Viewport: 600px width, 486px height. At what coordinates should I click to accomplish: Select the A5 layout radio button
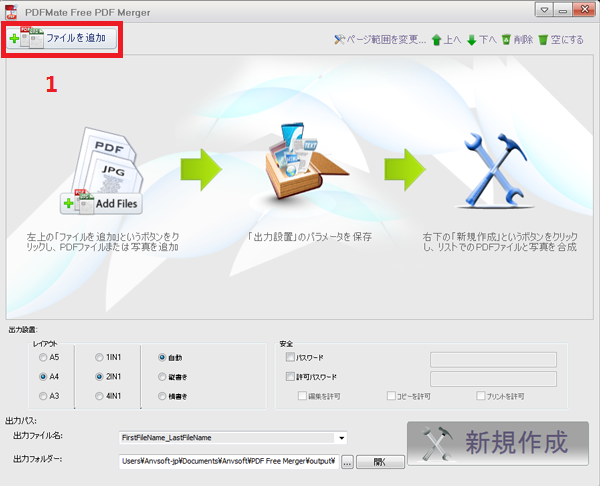point(43,357)
